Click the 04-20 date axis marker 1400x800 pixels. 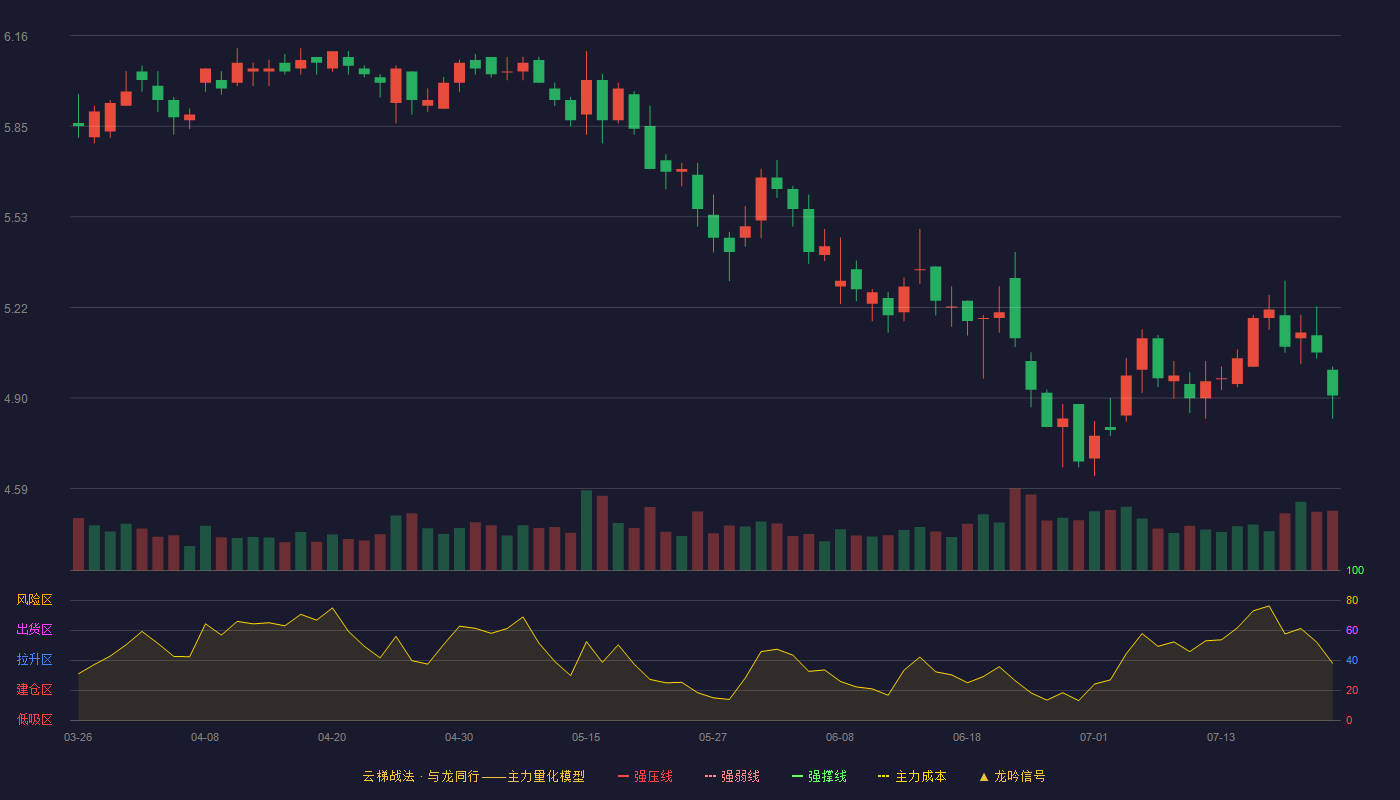point(332,737)
